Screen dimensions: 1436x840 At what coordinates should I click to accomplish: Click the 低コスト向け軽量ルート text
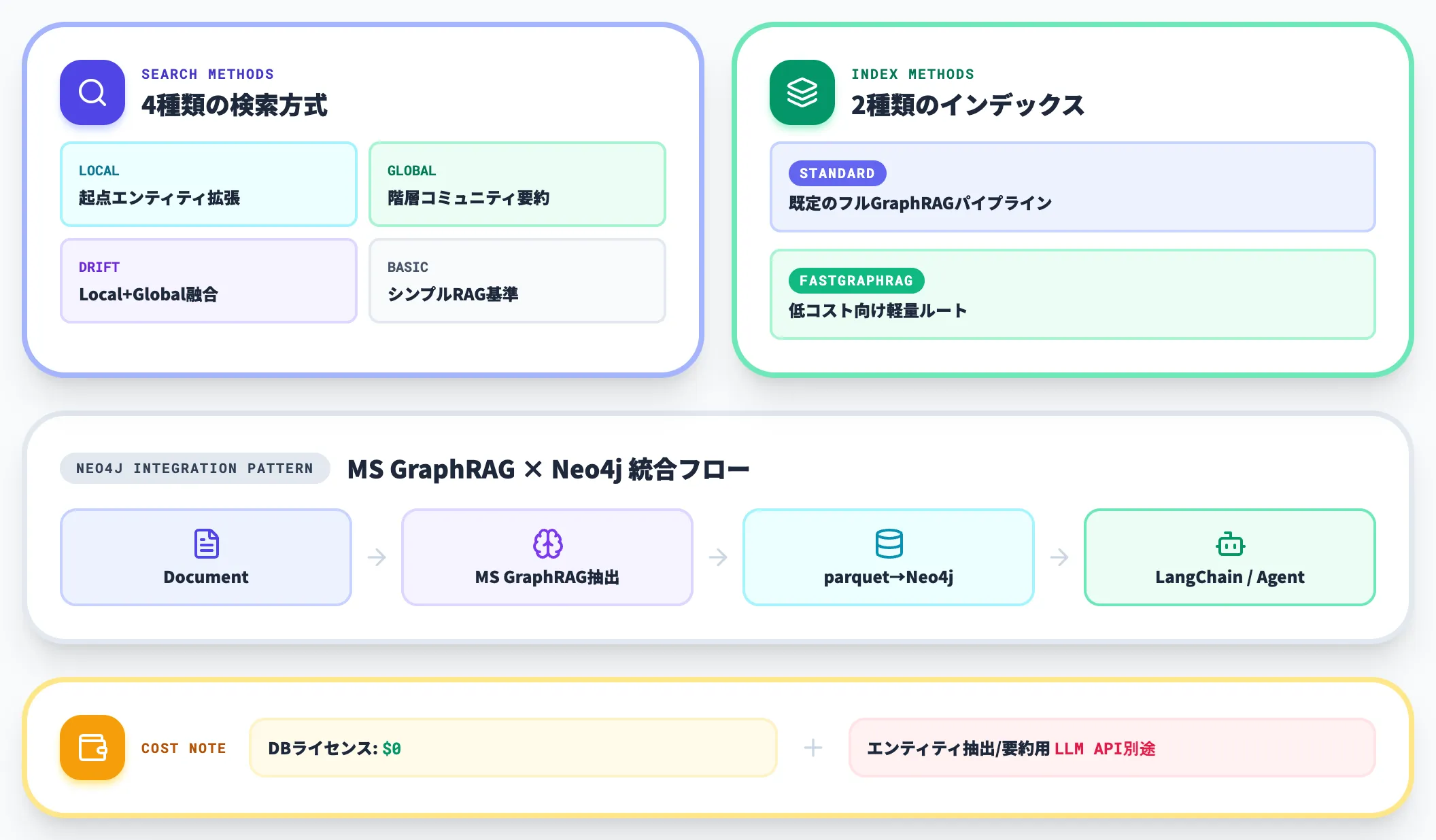pyautogui.click(x=878, y=311)
